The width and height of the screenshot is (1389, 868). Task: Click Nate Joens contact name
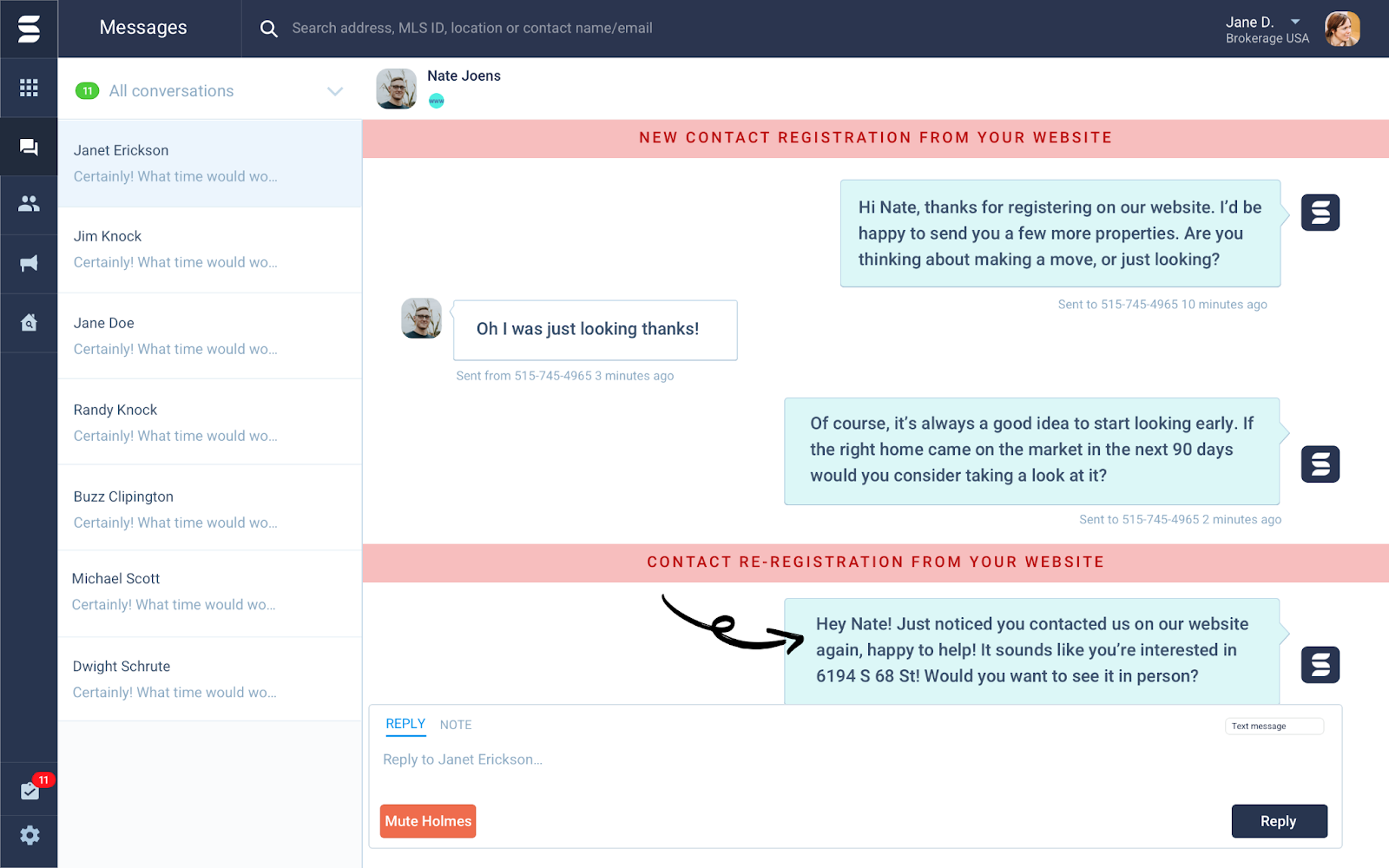point(464,76)
